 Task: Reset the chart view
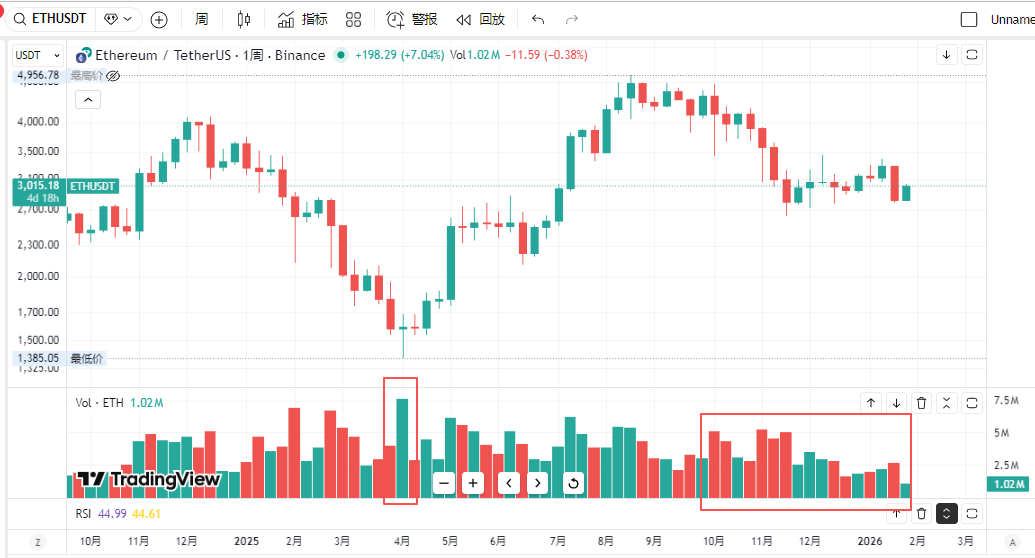coord(574,483)
